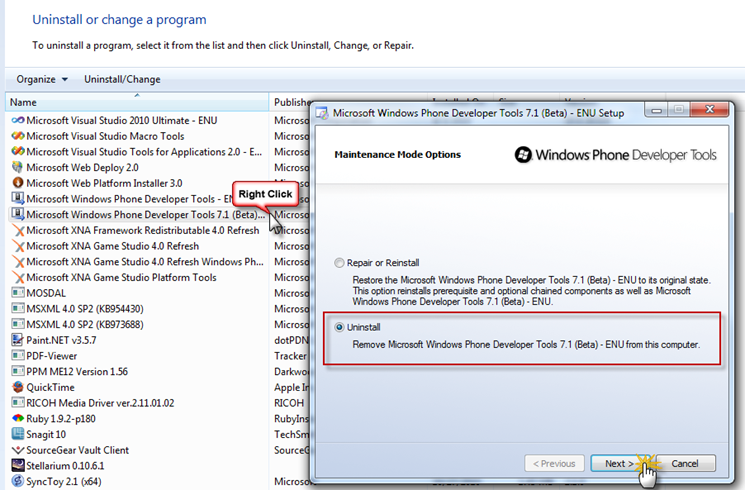Image resolution: width=745 pixels, height=490 pixels.
Task: Click the Stellarium 0.10.6.1 icon
Action: click(18, 465)
